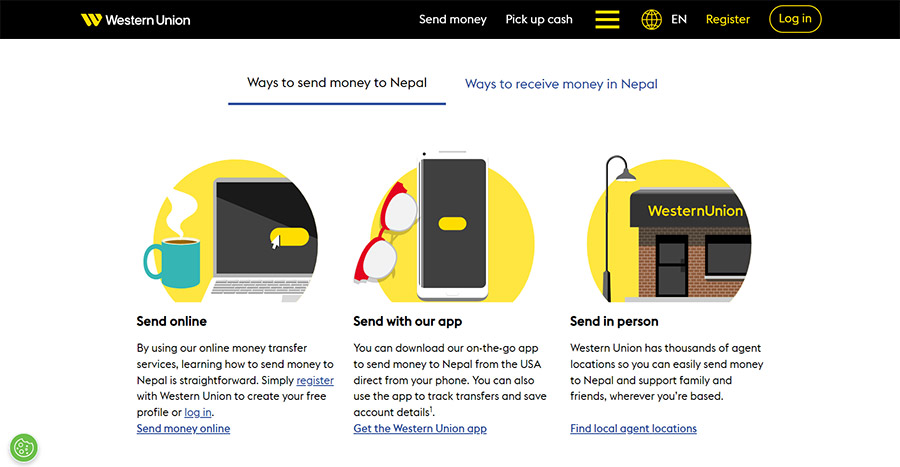The width and height of the screenshot is (900, 467).
Task: Click the Log in button
Action: (x=795, y=19)
